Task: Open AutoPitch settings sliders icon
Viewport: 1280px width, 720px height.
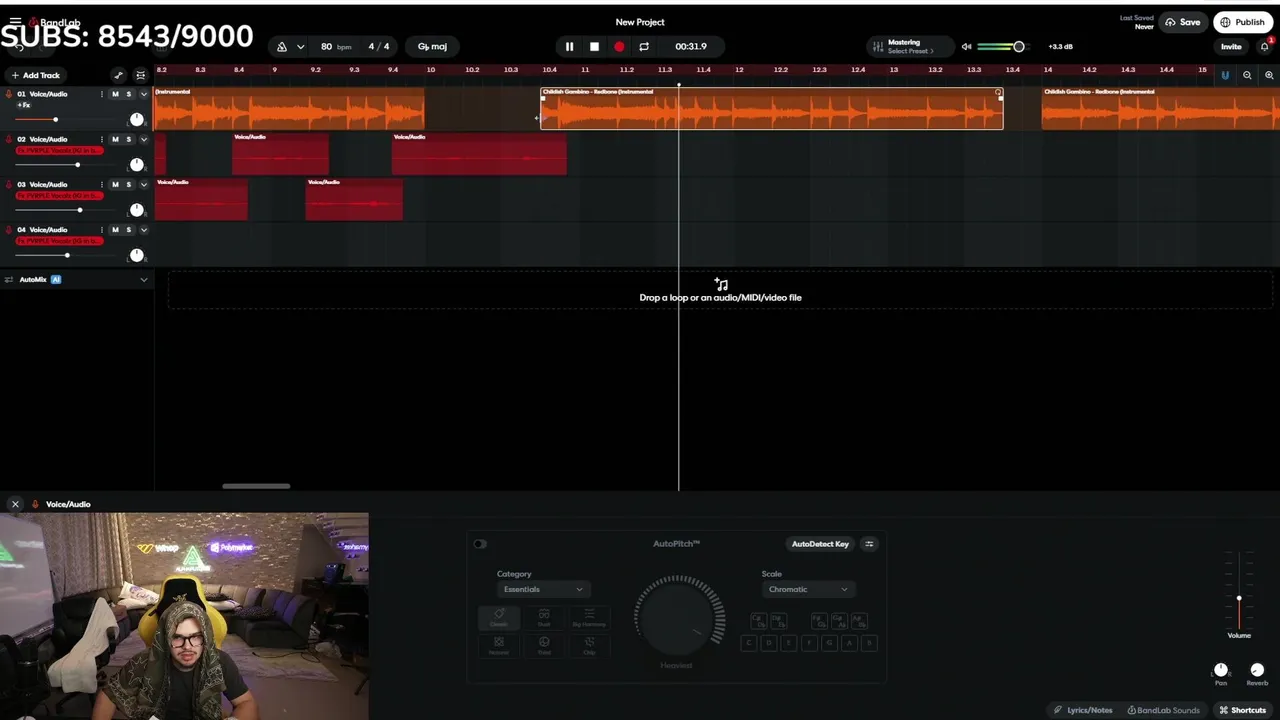Action: [869, 544]
